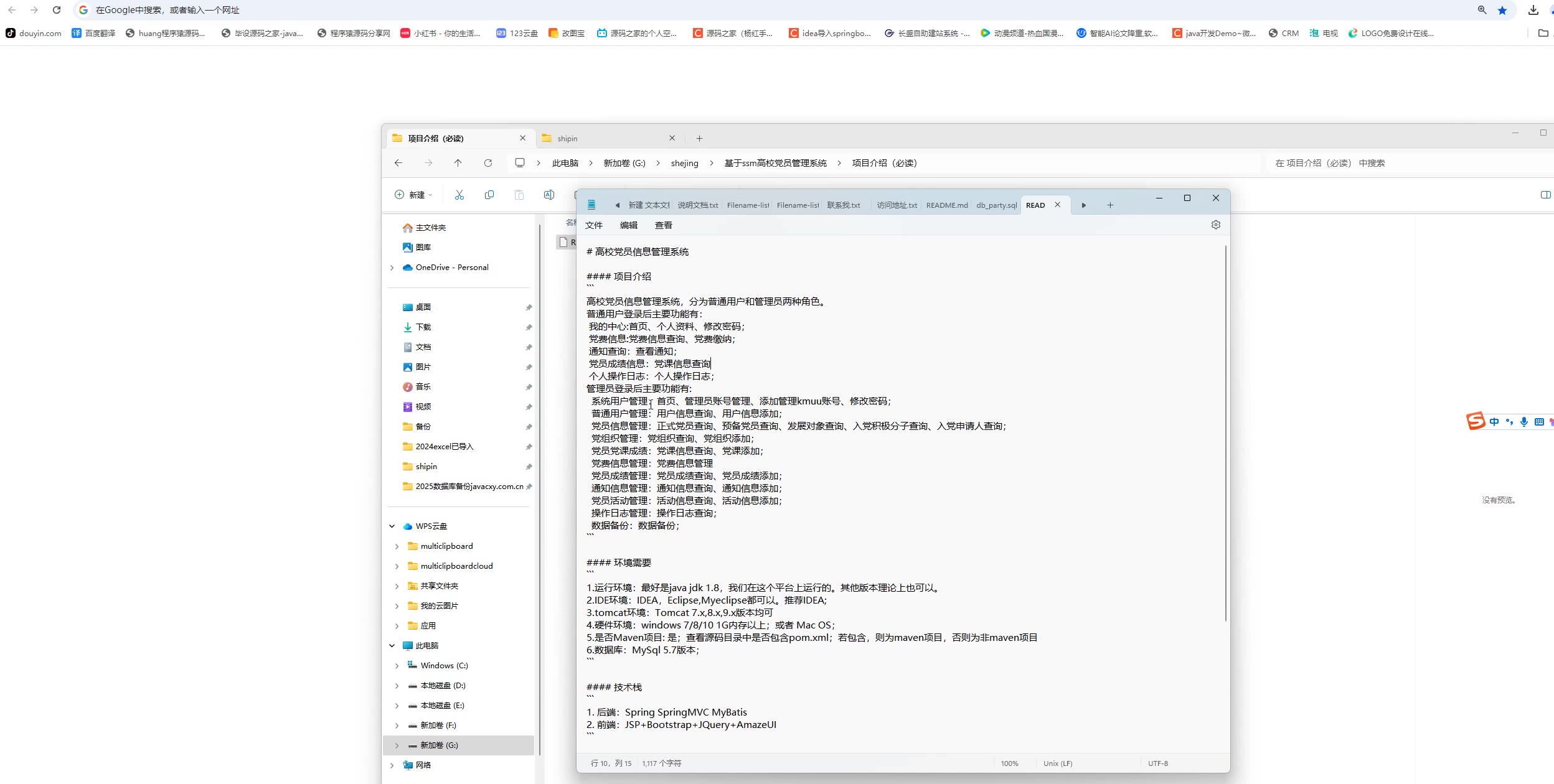Collapse the 此电脑 tree node

coord(392,646)
